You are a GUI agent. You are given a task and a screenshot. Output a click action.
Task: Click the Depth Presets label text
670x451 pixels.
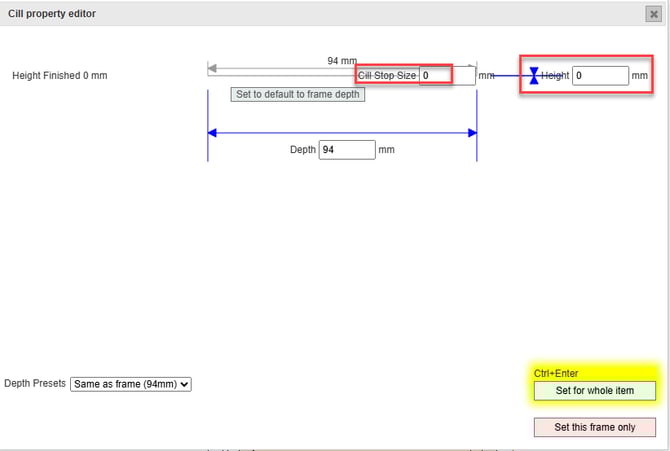(x=35, y=383)
